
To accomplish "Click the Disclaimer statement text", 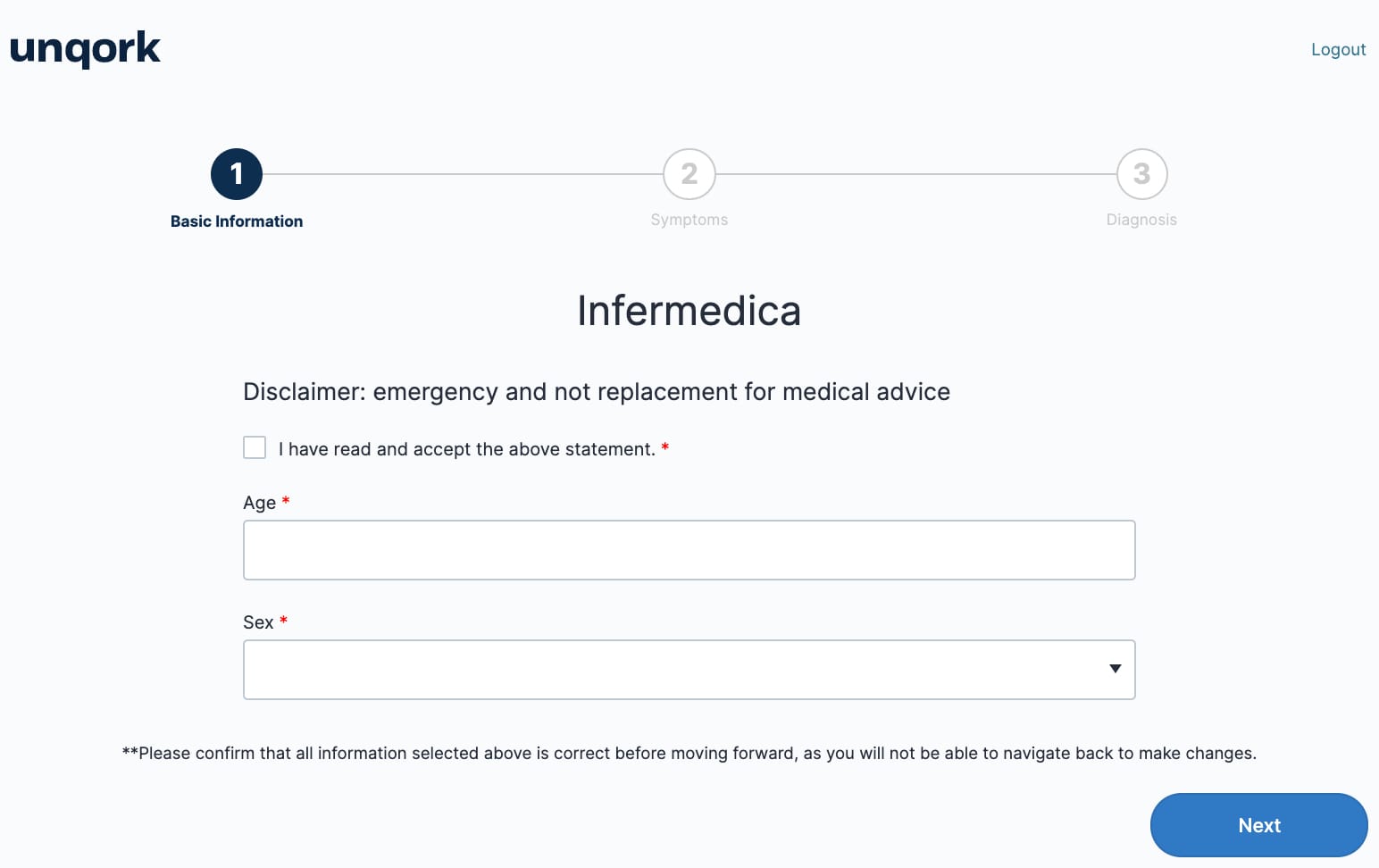I will 597,392.
